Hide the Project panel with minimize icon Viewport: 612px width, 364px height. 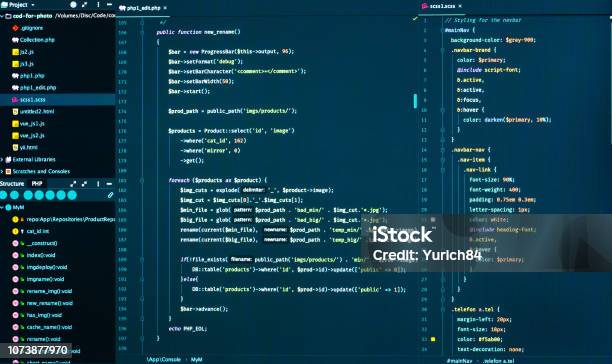109,5
